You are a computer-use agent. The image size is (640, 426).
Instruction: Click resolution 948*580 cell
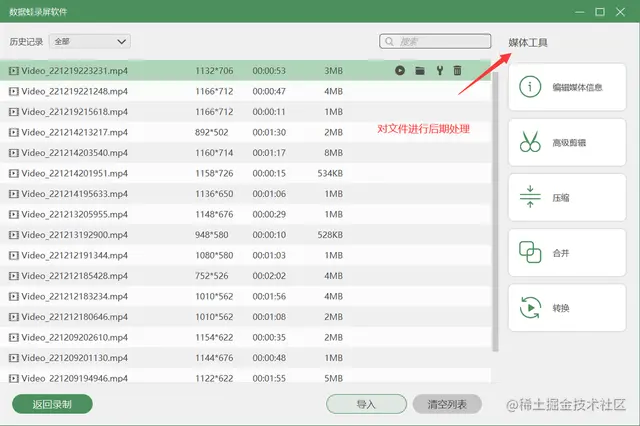[x=211, y=235]
